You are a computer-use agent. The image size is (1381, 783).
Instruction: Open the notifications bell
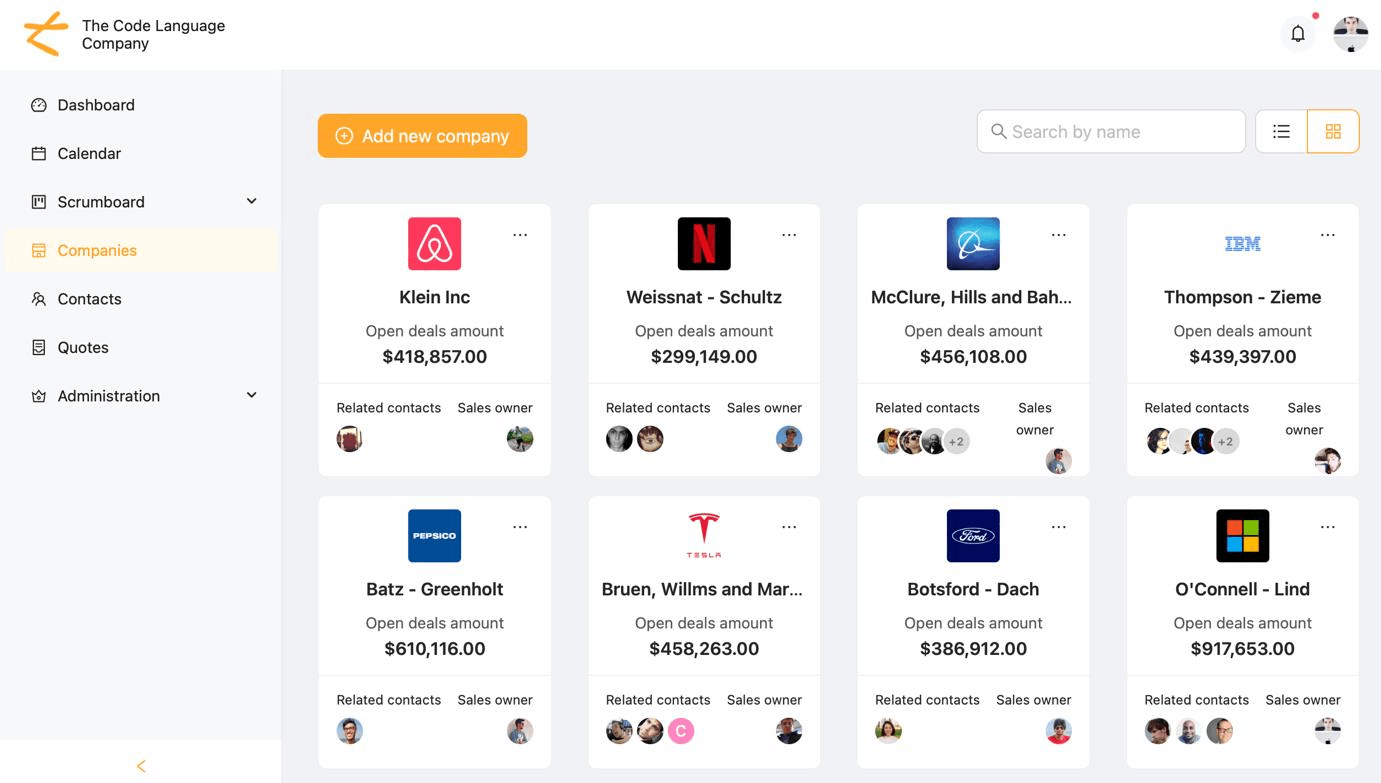[x=1298, y=34]
